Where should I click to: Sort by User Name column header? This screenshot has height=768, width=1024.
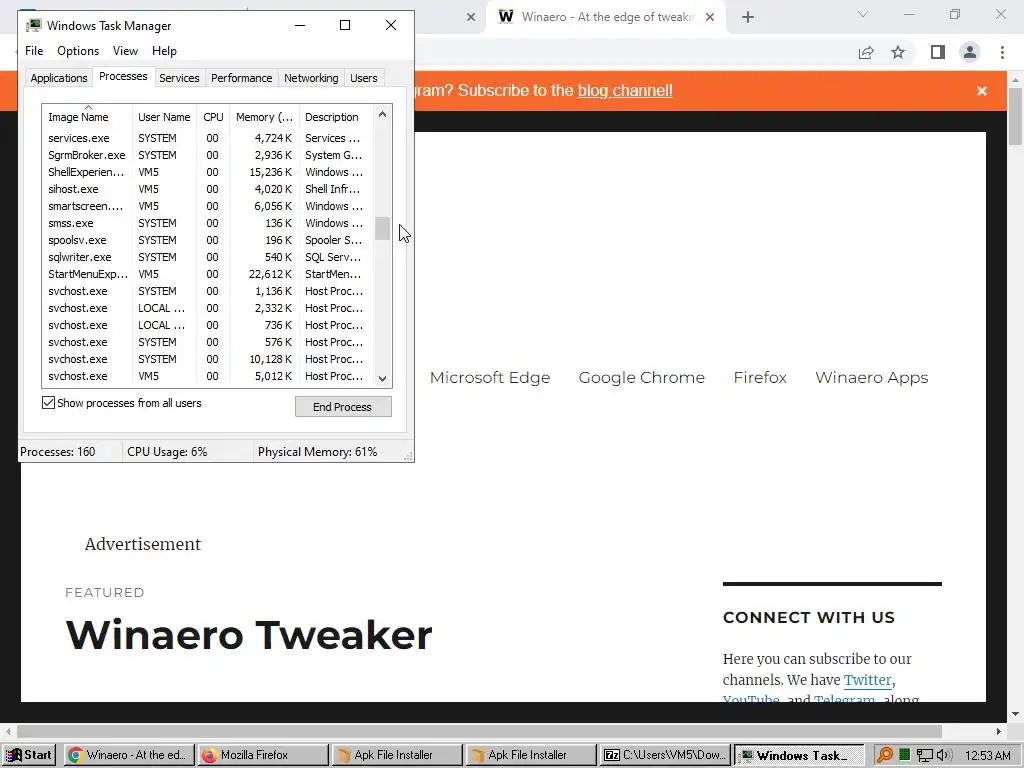click(x=164, y=117)
